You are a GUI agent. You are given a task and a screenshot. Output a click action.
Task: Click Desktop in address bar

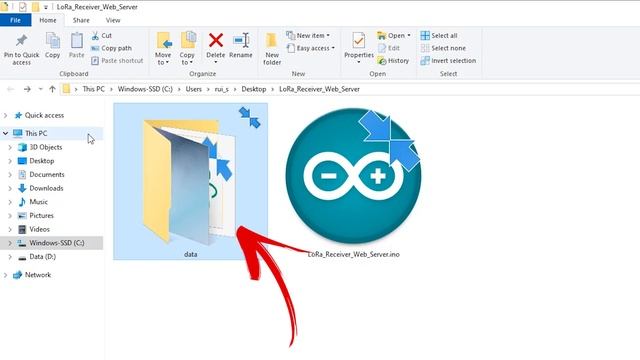click(x=253, y=89)
